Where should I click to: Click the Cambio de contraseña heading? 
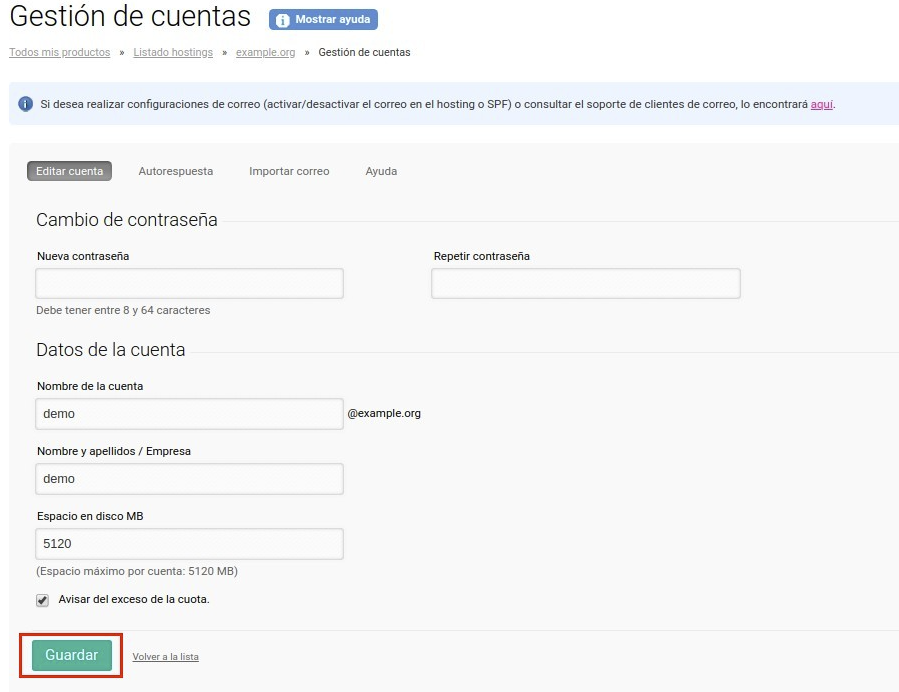click(127, 220)
